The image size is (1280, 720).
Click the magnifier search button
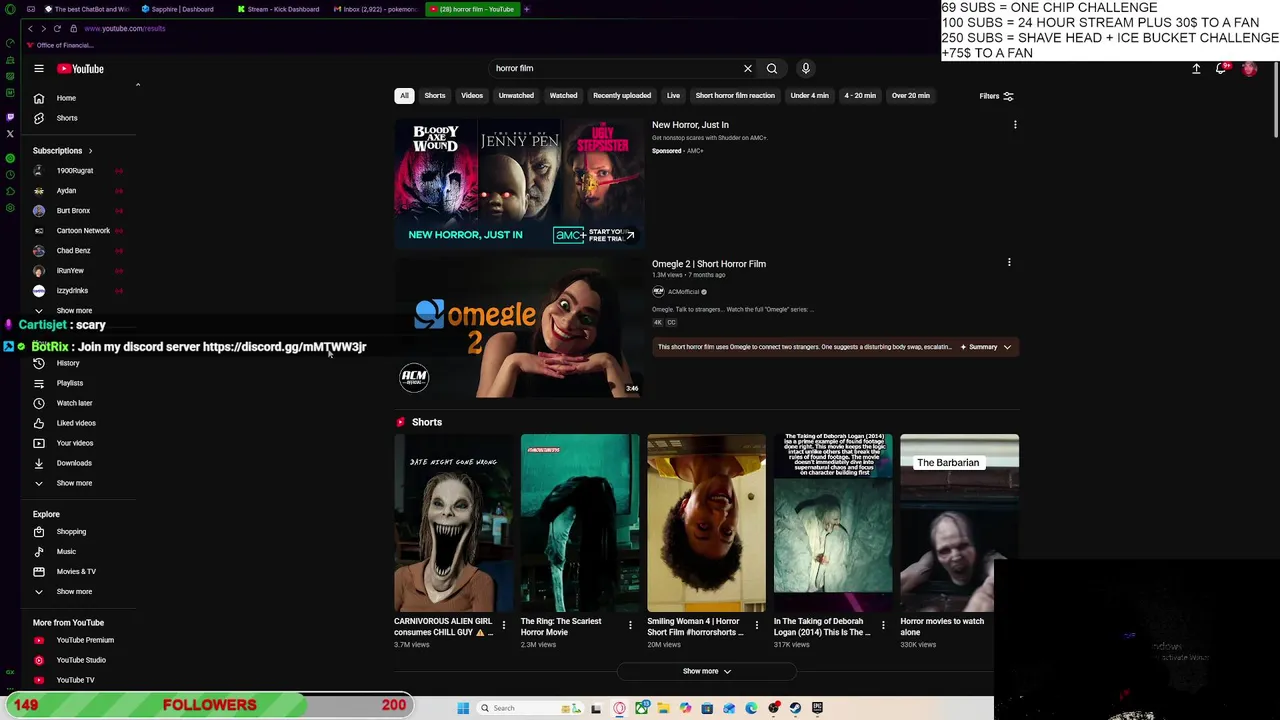(772, 69)
